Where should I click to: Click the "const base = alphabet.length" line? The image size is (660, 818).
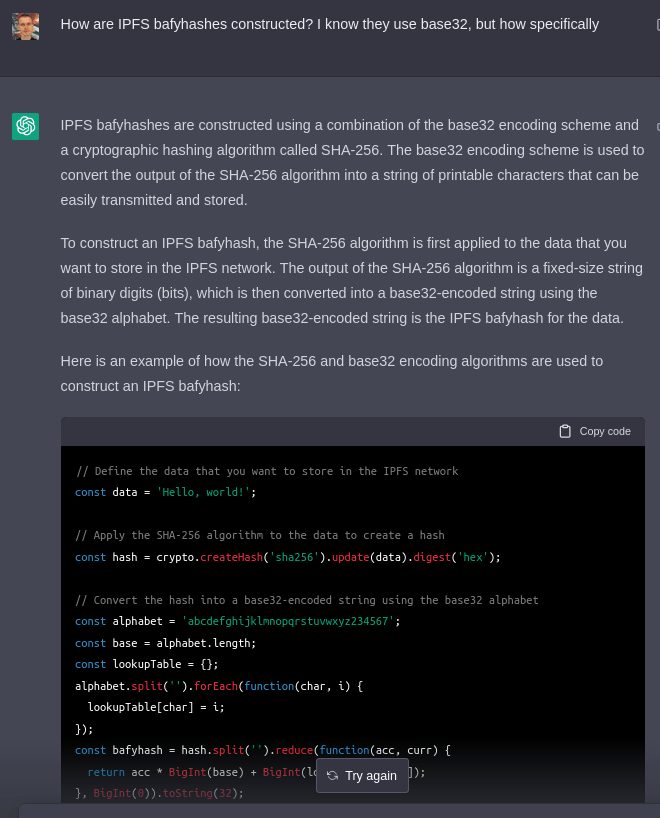coord(166,643)
